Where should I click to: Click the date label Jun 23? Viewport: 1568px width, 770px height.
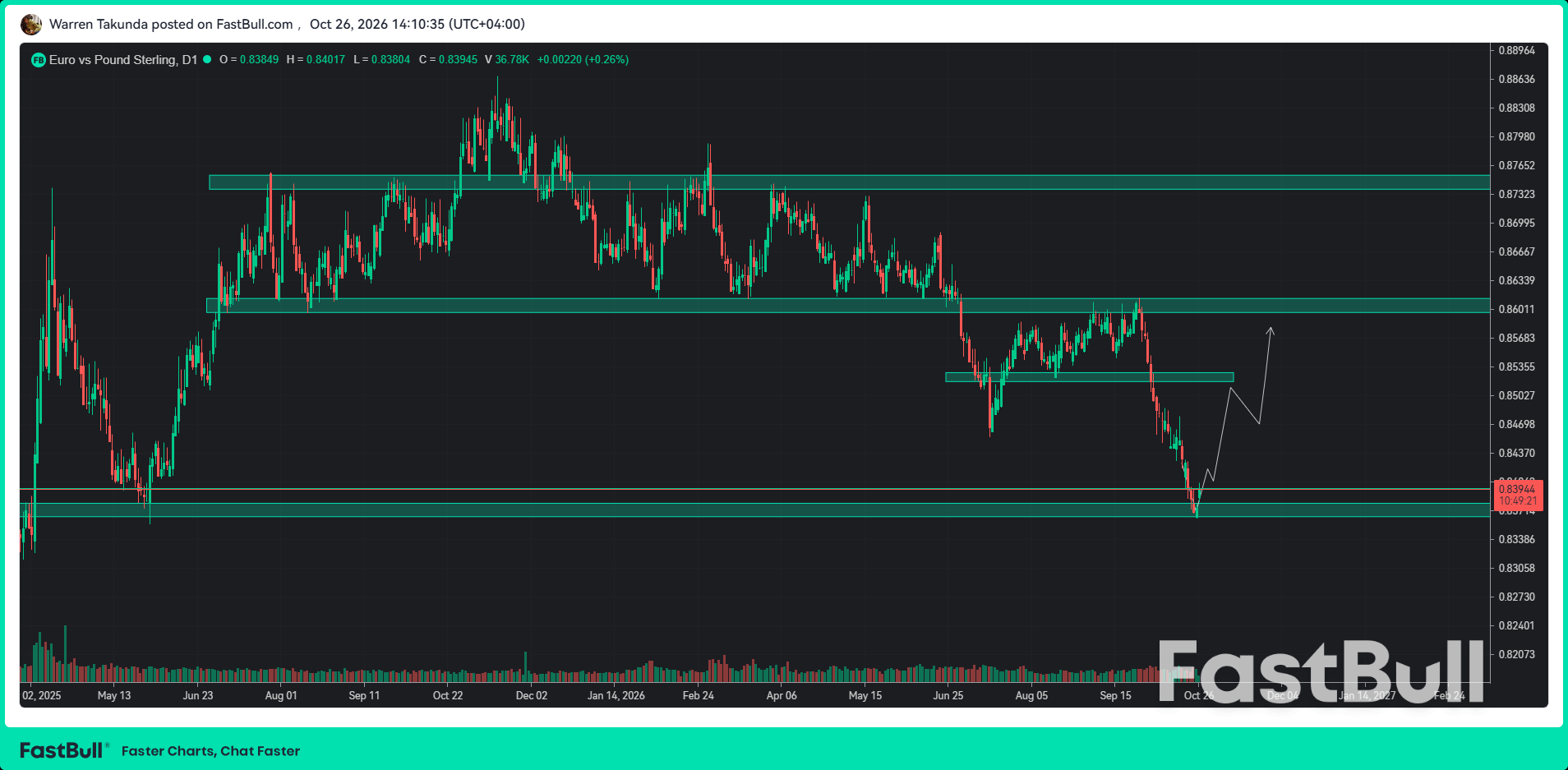[198, 695]
